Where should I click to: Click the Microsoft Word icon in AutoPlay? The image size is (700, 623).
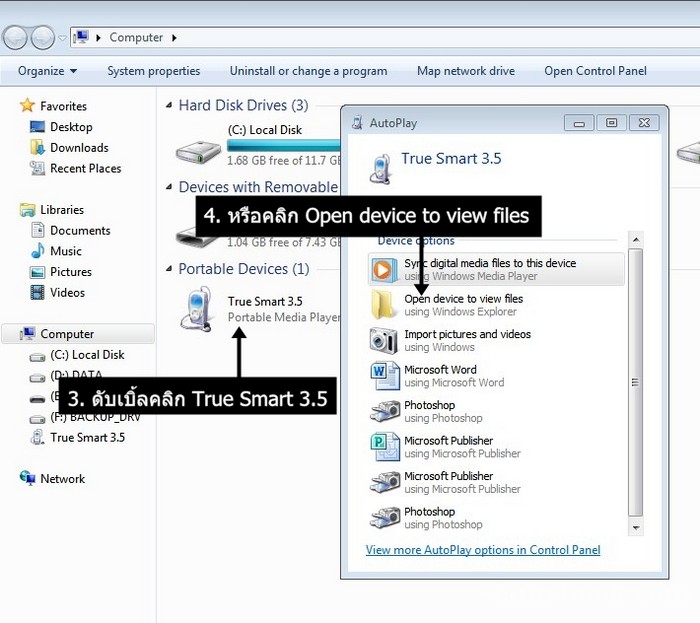[x=384, y=376]
